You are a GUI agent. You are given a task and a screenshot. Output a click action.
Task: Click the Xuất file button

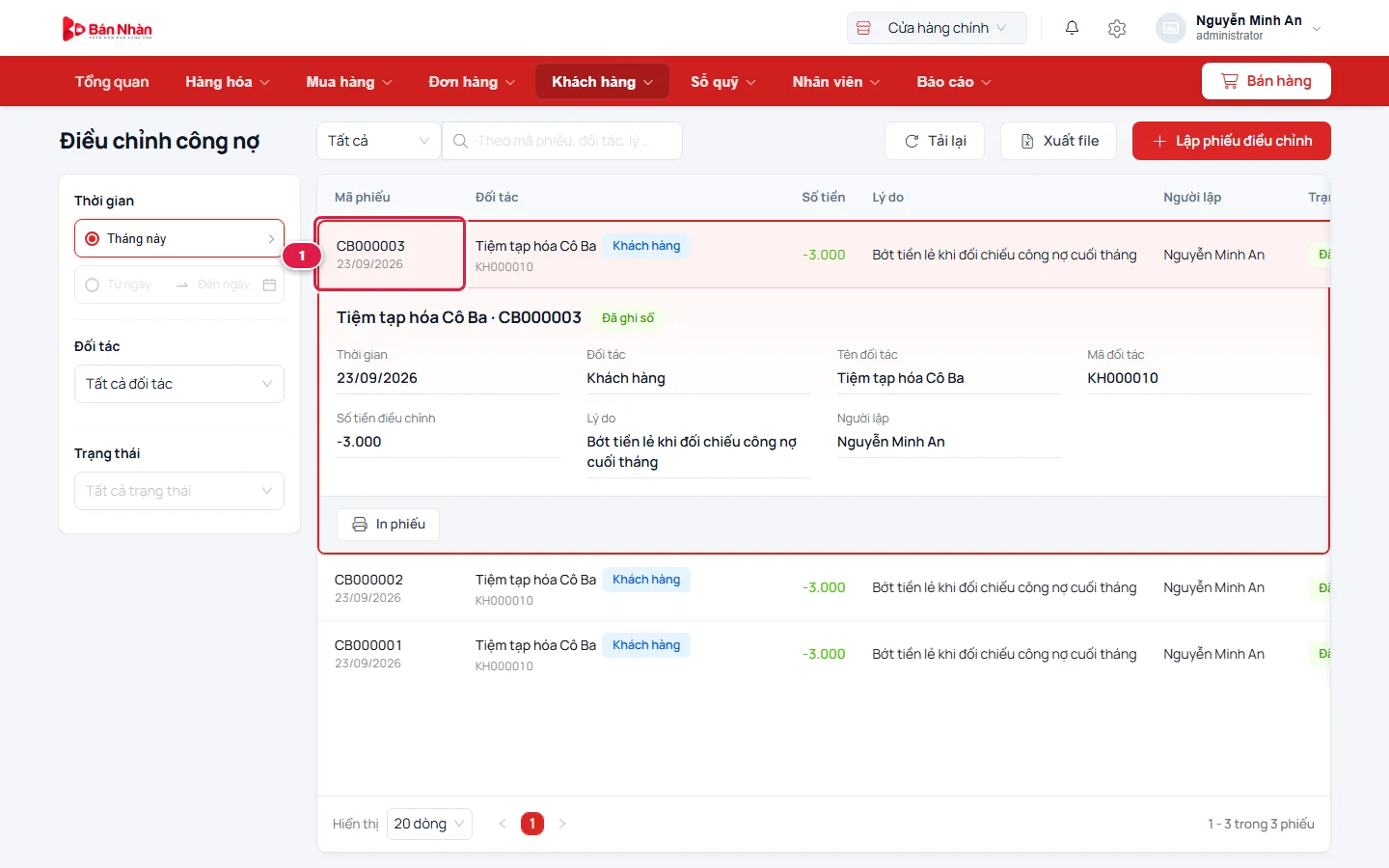[1058, 141]
